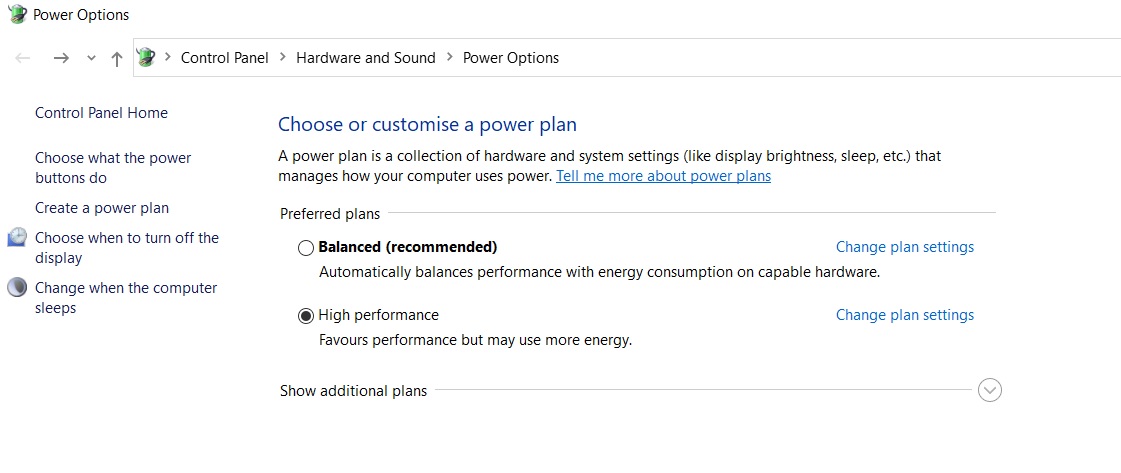Image resolution: width=1121 pixels, height=473 pixels.
Task: Expand the chevron after Control Panel breadcrumb
Action: (283, 58)
